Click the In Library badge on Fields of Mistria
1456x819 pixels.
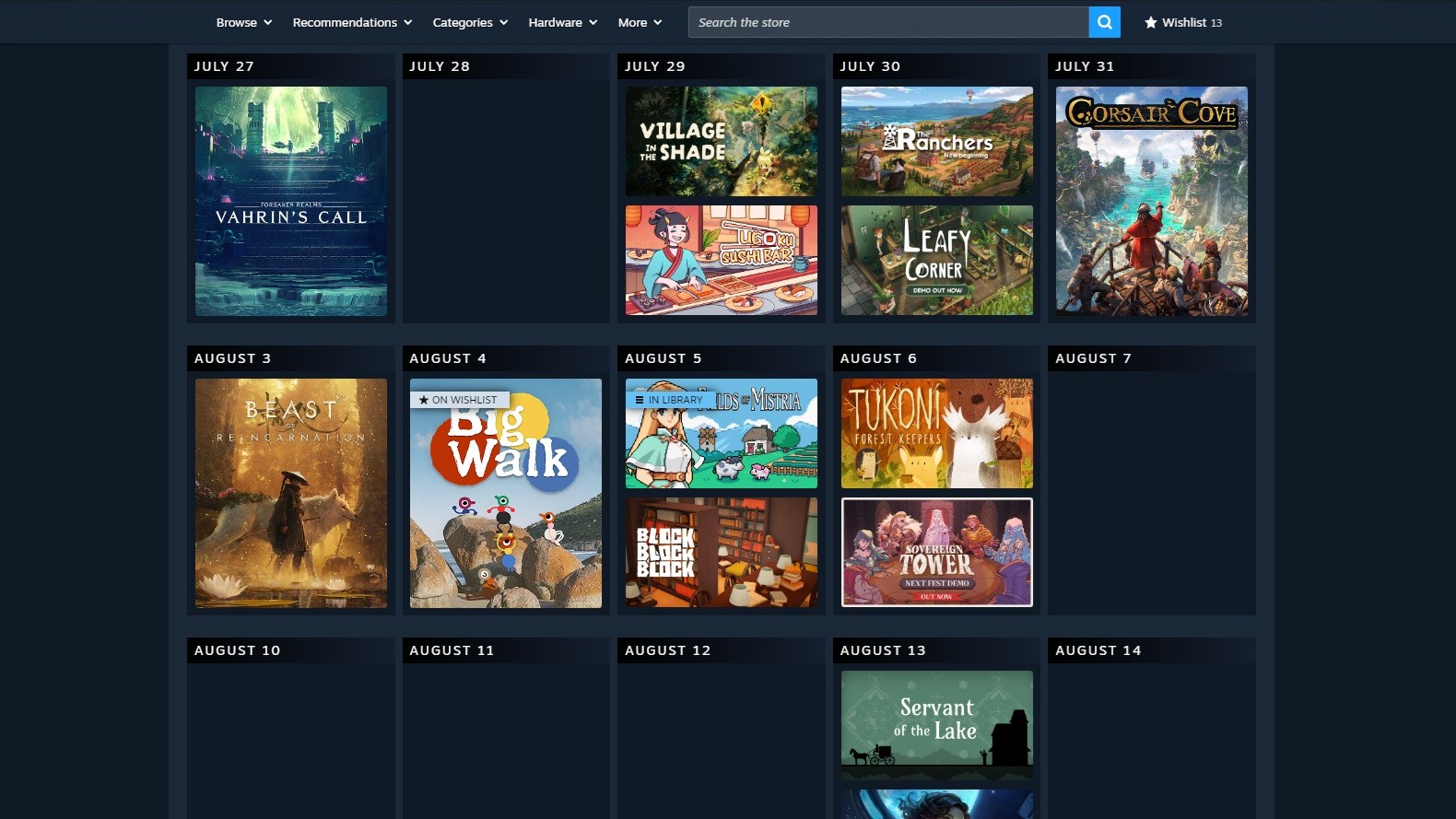click(x=670, y=400)
